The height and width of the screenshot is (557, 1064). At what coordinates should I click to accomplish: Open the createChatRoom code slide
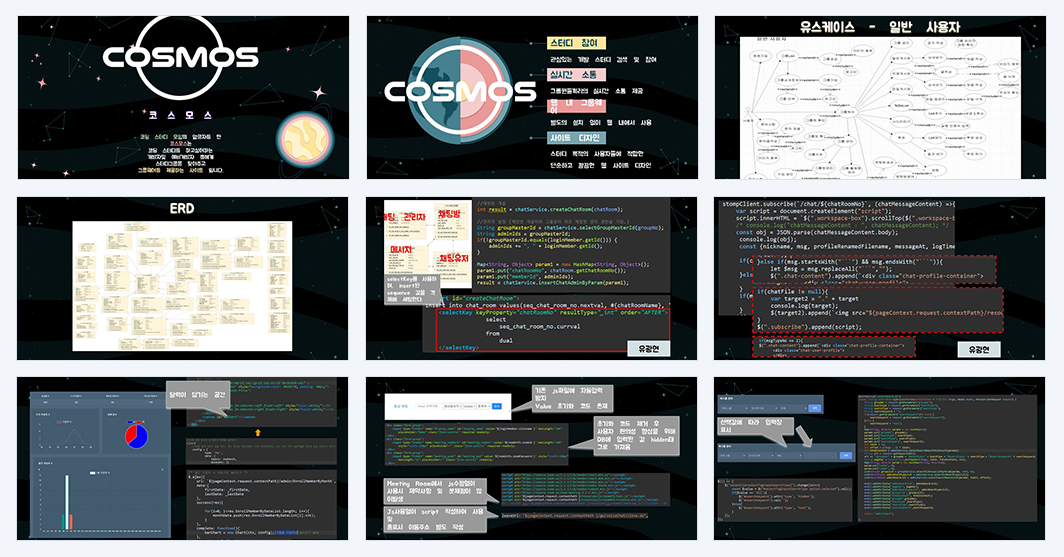pyautogui.click(x=531, y=278)
